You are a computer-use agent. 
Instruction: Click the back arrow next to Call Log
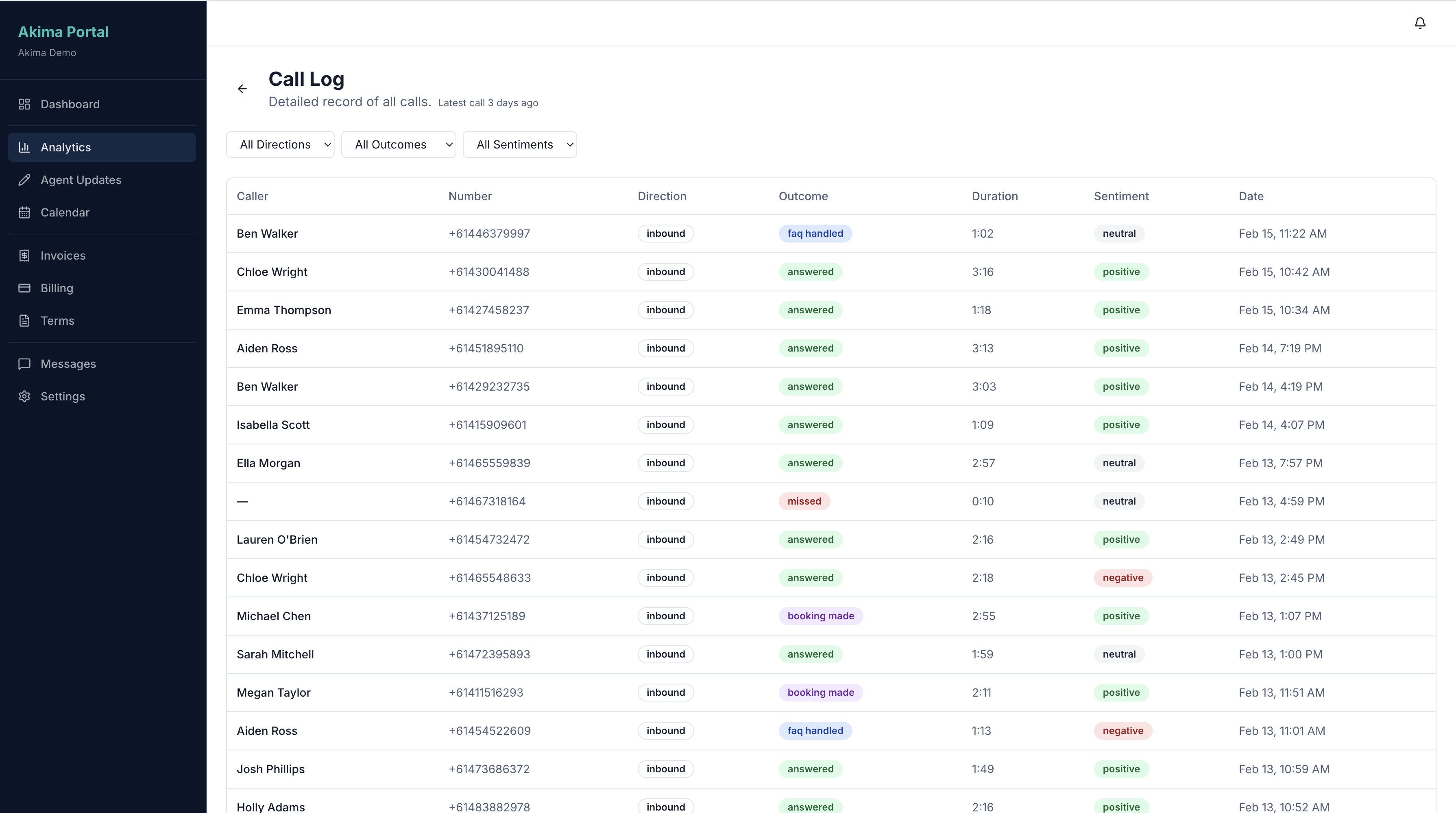pos(242,89)
